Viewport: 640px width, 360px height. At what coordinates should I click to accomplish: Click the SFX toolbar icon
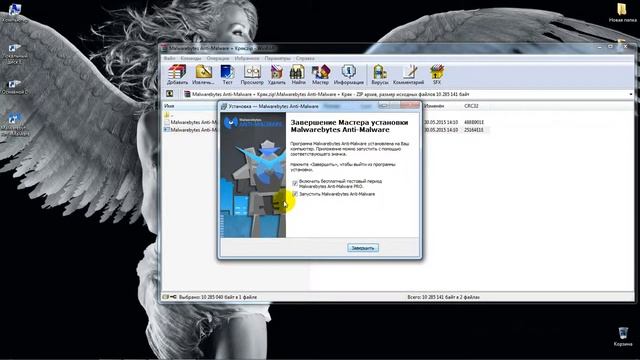coord(437,75)
